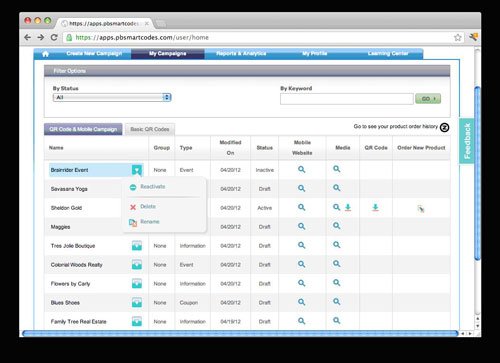The width and height of the screenshot is (500, 363).
Task: Click the page vertical scrollbar thumb
Action: (477, 173)
